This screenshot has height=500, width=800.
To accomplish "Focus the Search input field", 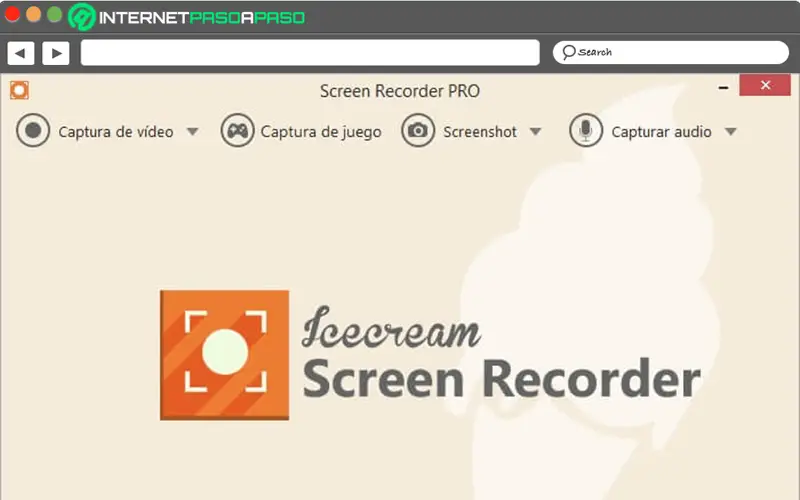I will point(670,52).
